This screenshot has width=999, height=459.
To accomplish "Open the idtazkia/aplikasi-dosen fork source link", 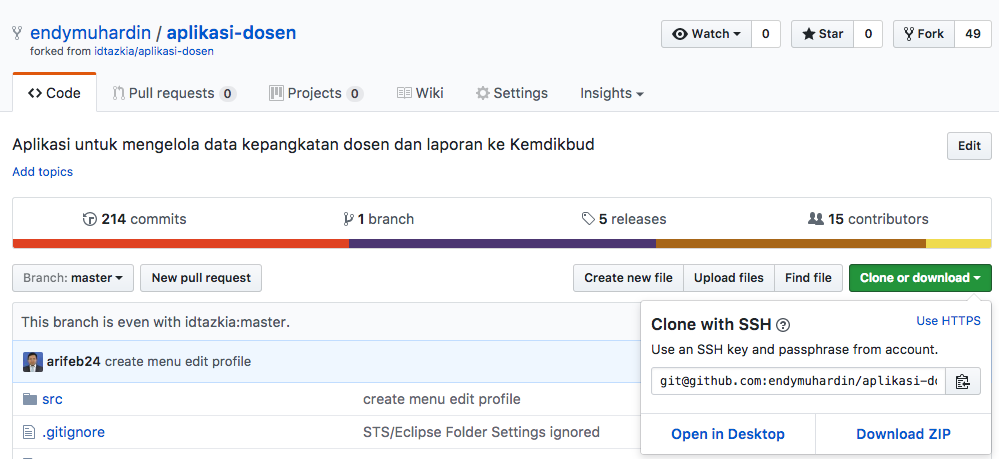I will tap(154, 52).
